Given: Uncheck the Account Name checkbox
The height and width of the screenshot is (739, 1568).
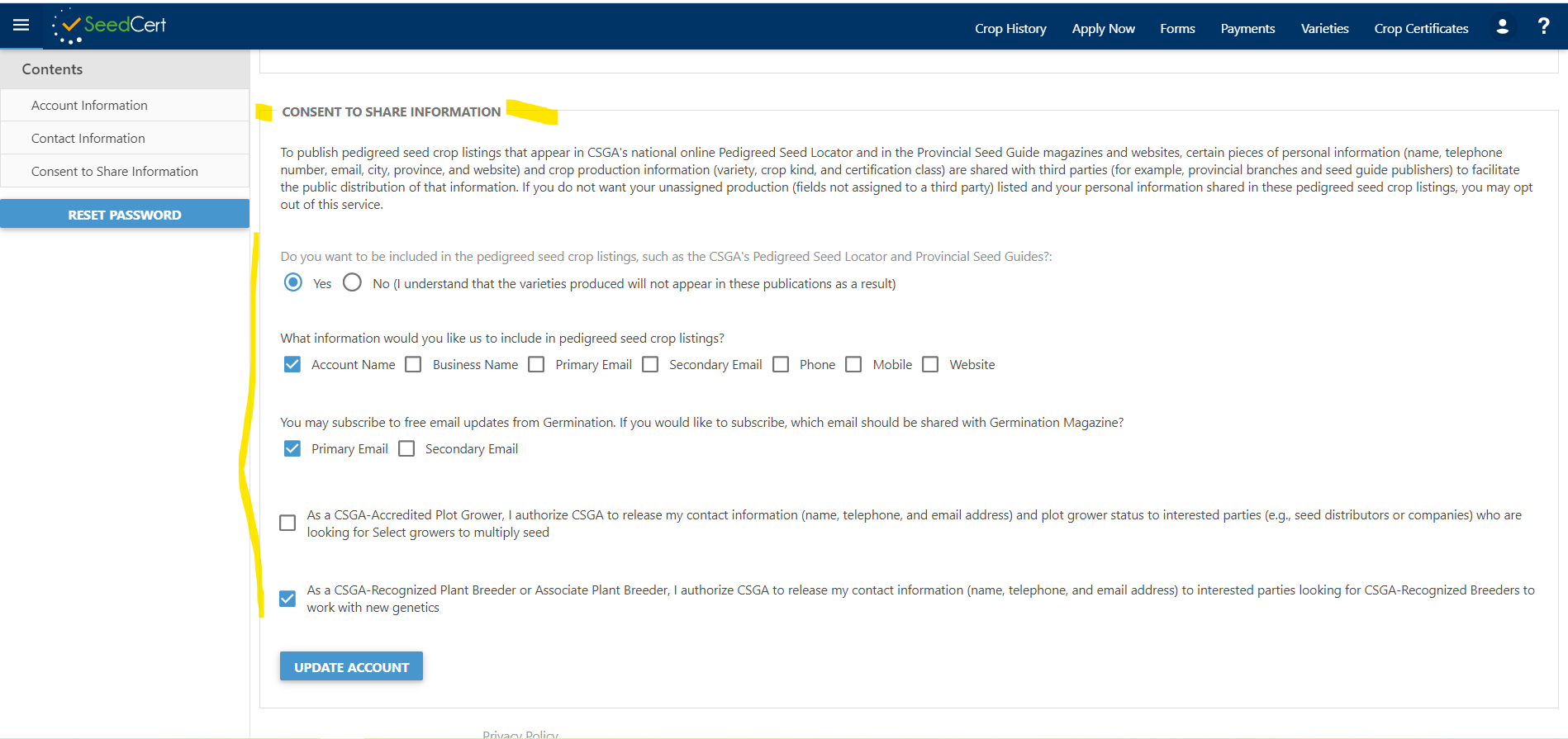Looking at the screenshot, I should point(292,364).
